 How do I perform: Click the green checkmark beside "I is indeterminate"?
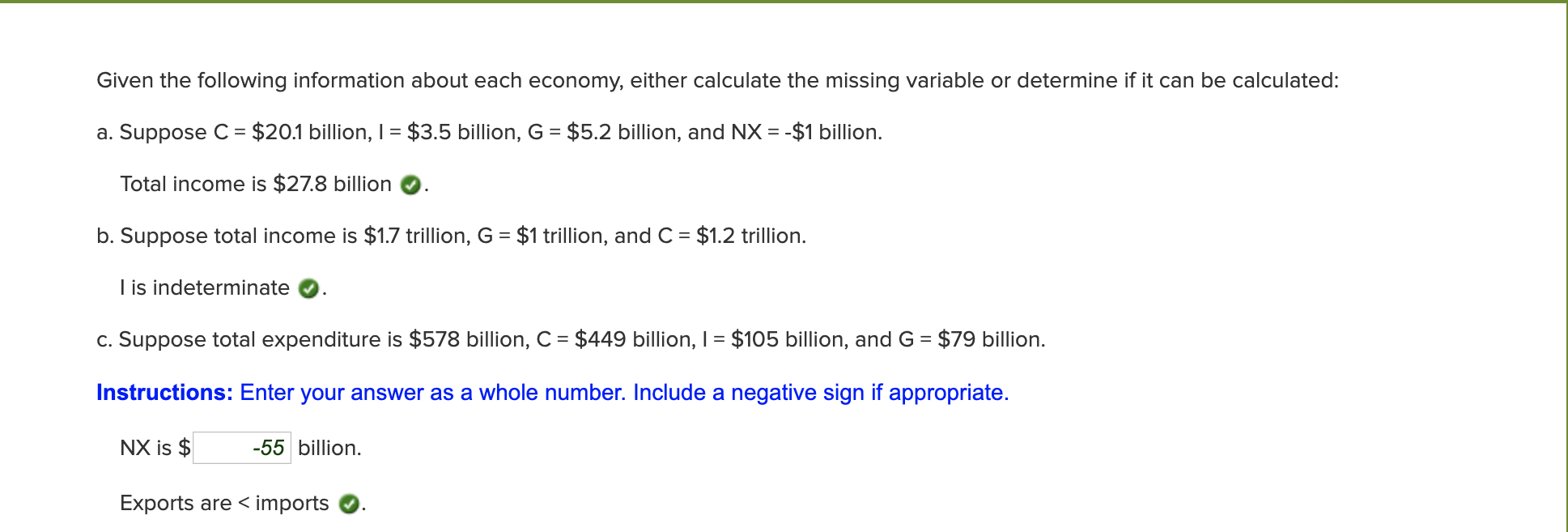coord(308,289)
